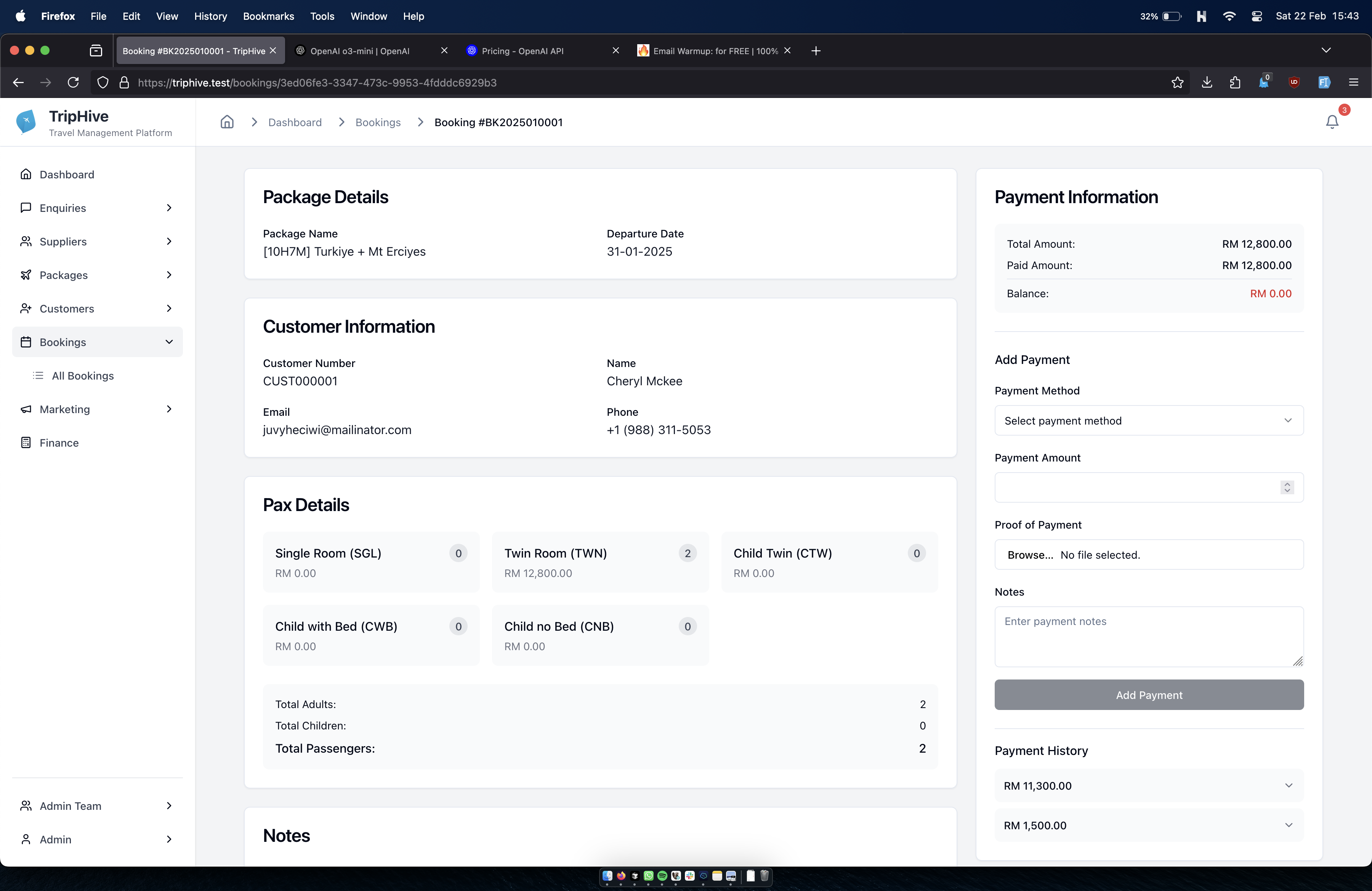Click Browse to upload proof of payment
Image resolution: width=1372 pixels, height=891 pixels.
1030,555
